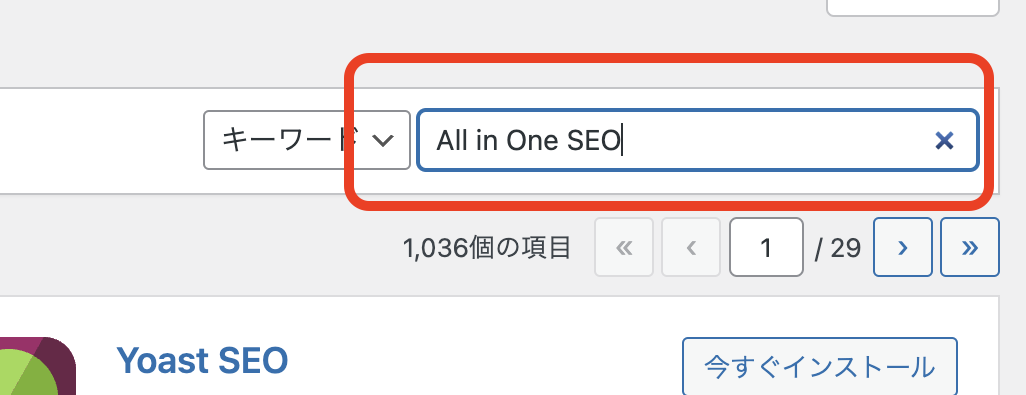Go to the next results page arrow

(902, 247)
